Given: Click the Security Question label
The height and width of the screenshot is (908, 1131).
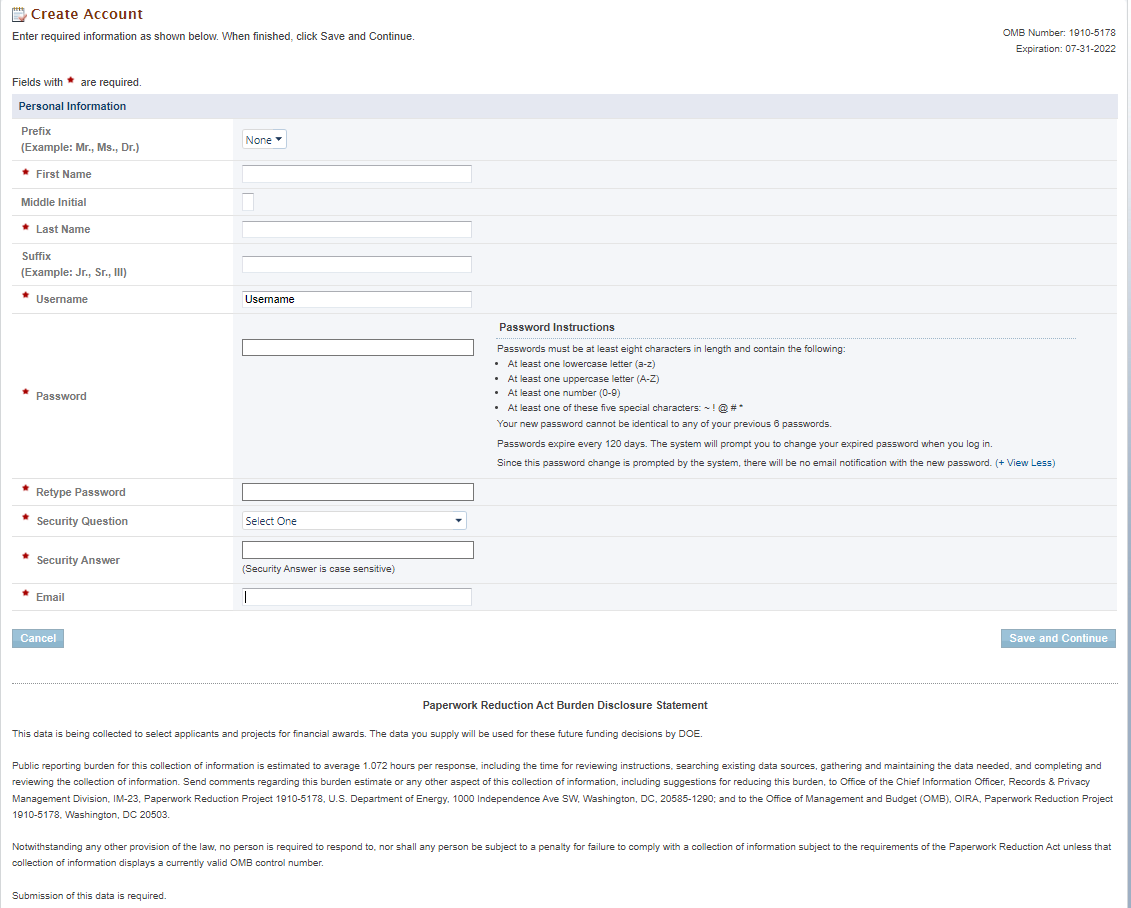Looking at the screenshot, I should pyautogui.click(x=82, y=521).
